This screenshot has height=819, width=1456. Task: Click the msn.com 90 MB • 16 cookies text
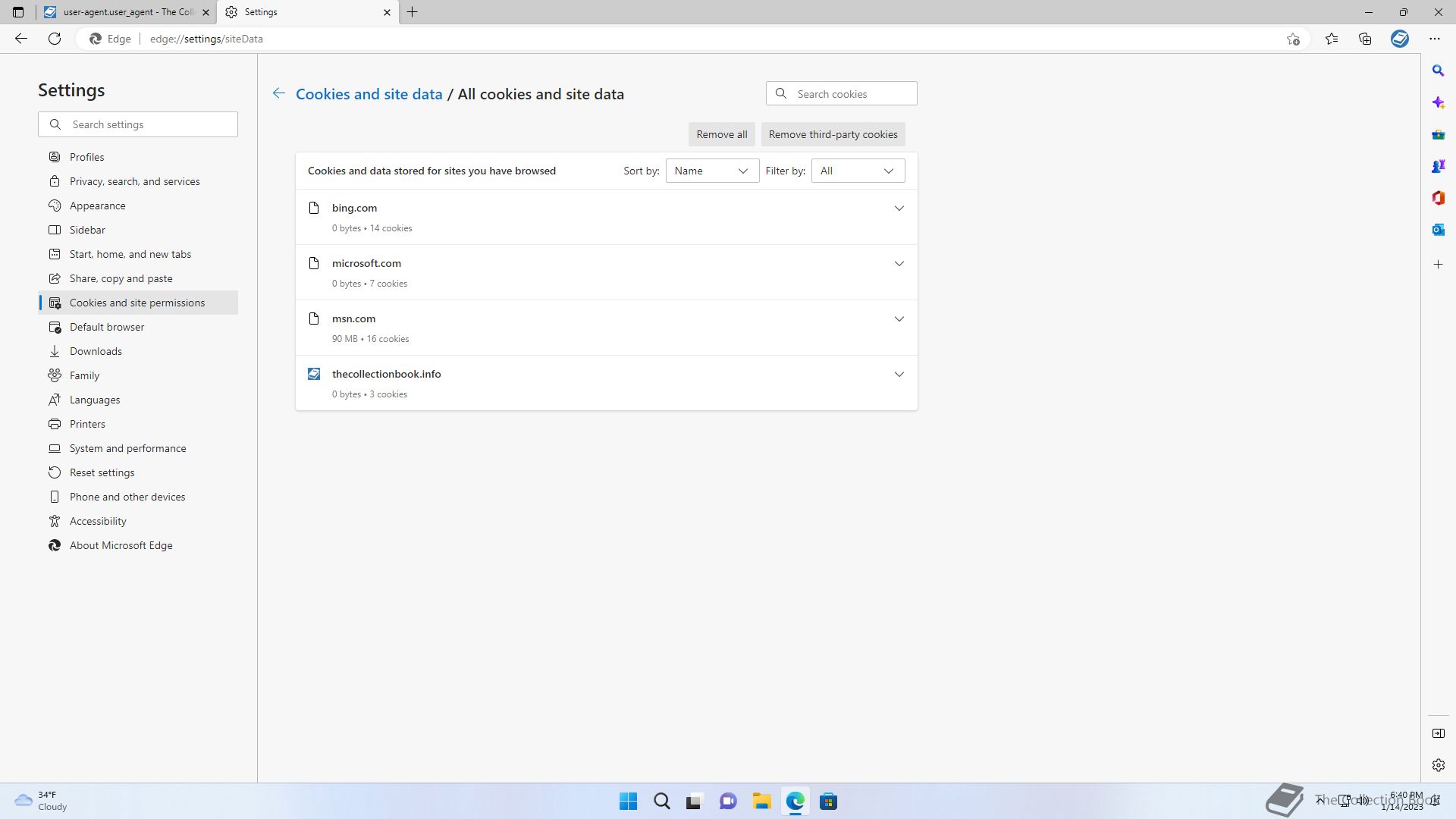click(370, 339)
